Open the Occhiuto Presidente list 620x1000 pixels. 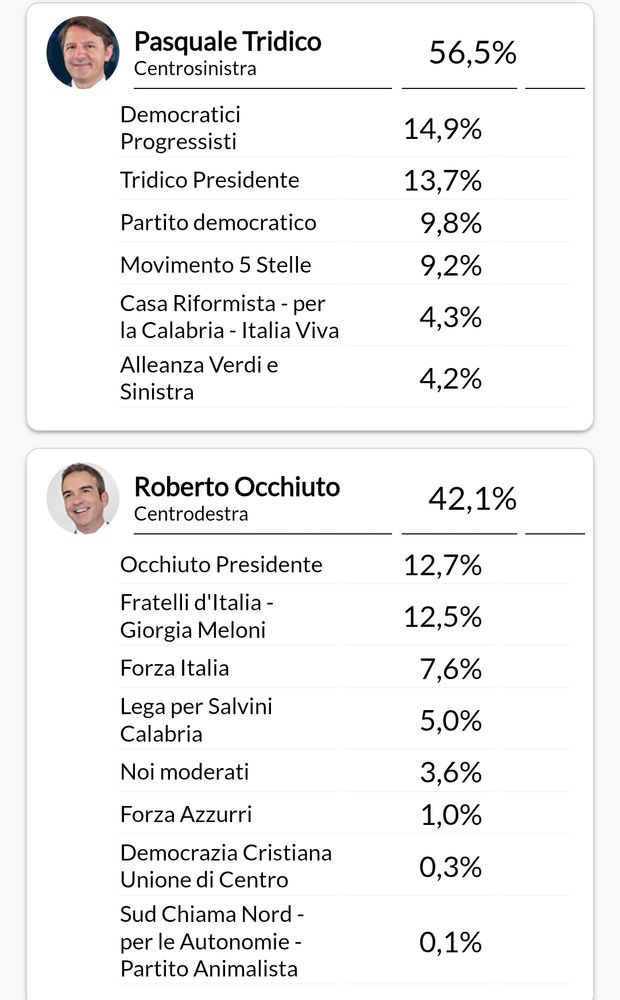221,565
